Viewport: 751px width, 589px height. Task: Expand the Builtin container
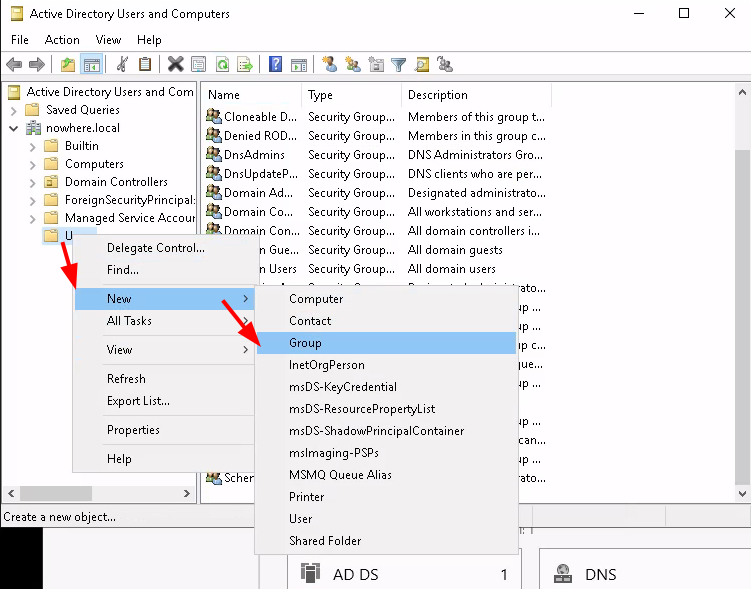click(33, 147)
